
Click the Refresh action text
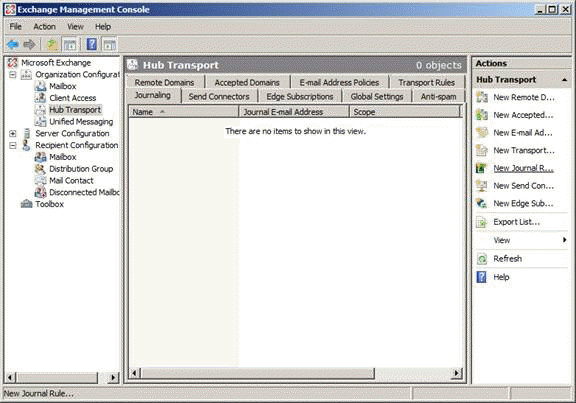tap(508, 259)
